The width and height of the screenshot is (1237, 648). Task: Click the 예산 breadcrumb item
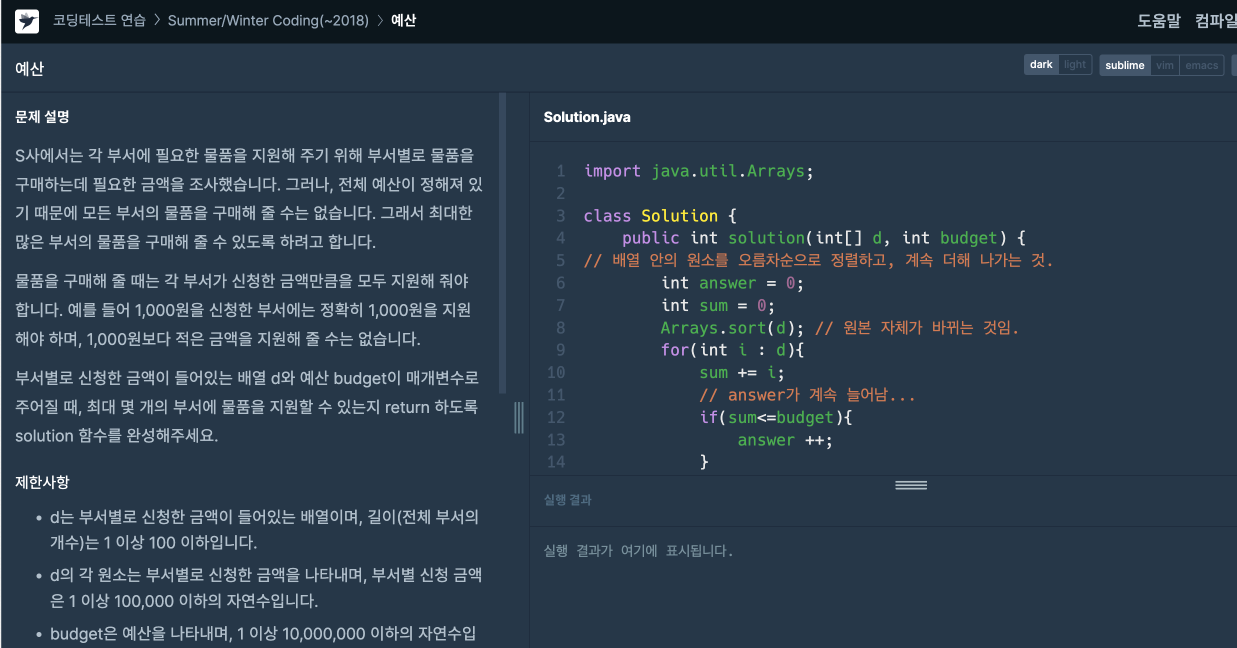(x=404, y=21)
